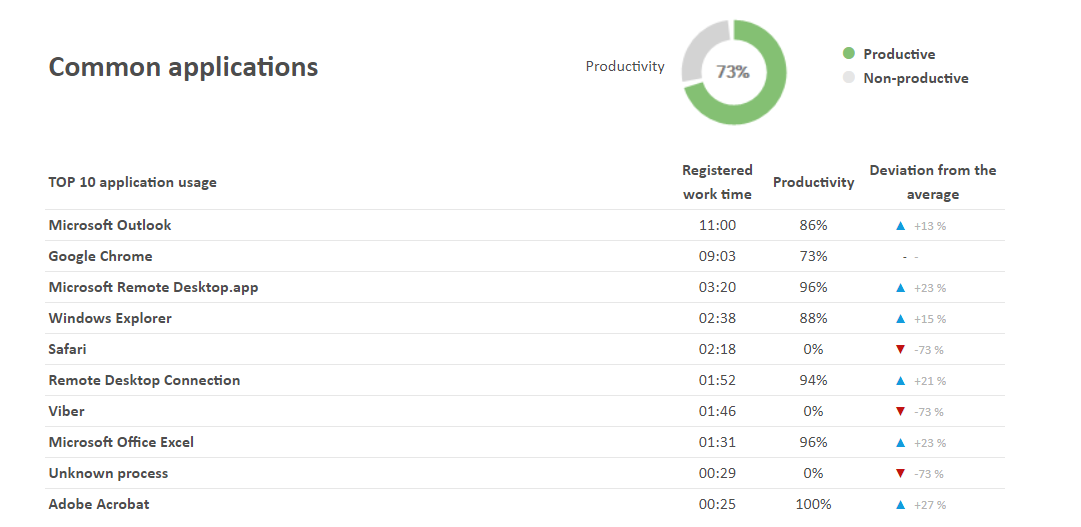Viewport: 1081px width, 527px height.
Task: Click the Productivity column header in the table
Action: pos(813,182)
